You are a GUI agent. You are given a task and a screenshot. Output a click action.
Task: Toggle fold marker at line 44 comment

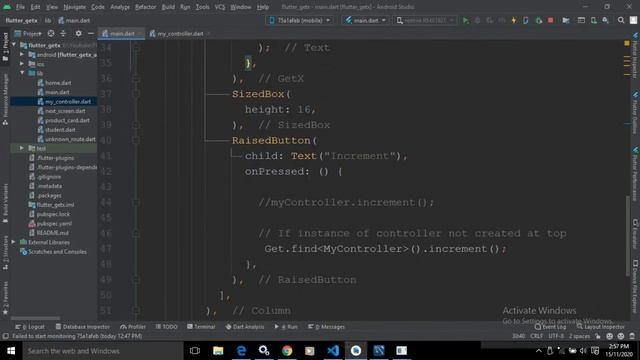[136, 202]
